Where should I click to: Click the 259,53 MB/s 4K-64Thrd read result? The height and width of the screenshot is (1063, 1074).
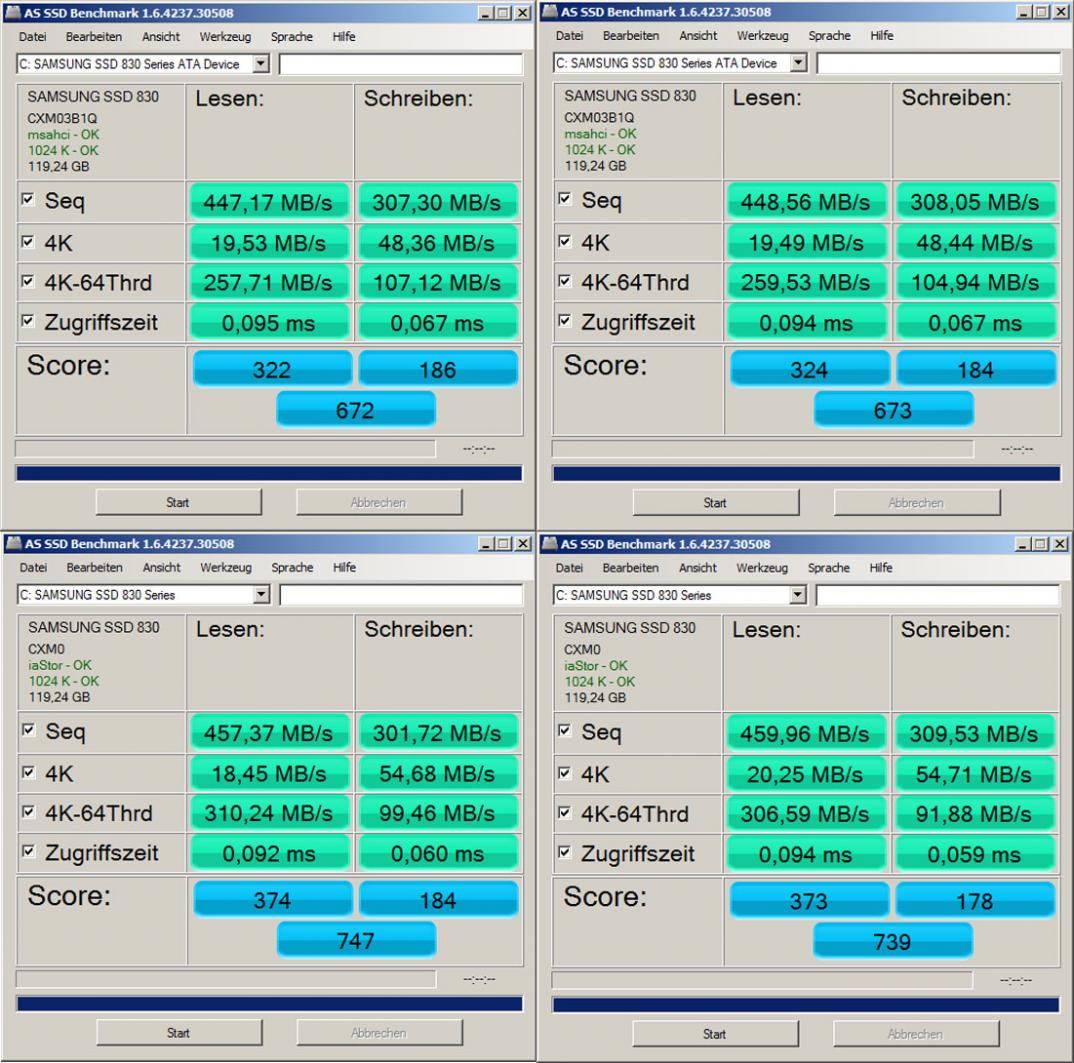click(806, 282)
